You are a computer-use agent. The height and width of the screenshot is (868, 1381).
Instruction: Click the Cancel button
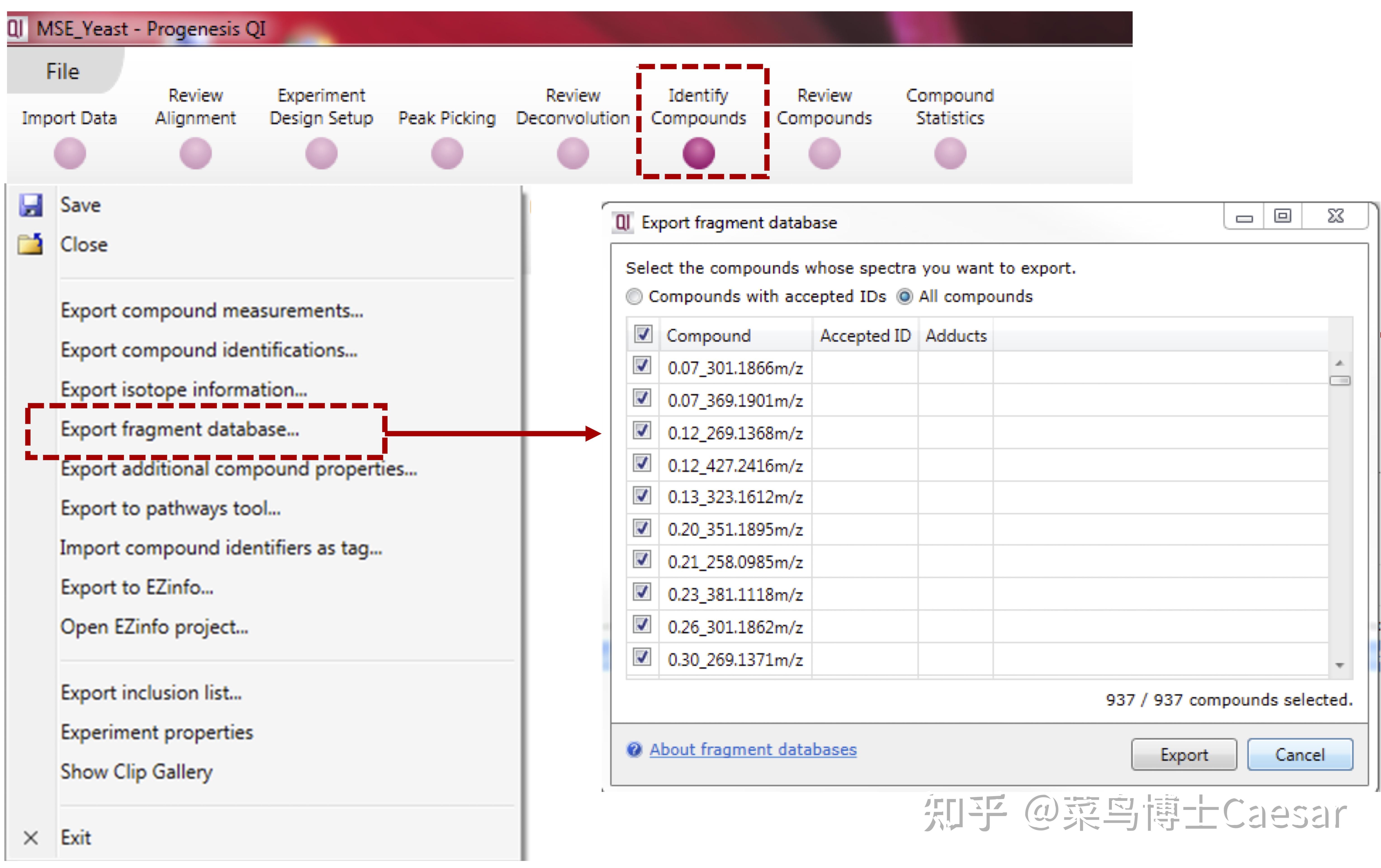pos(1300,754)
